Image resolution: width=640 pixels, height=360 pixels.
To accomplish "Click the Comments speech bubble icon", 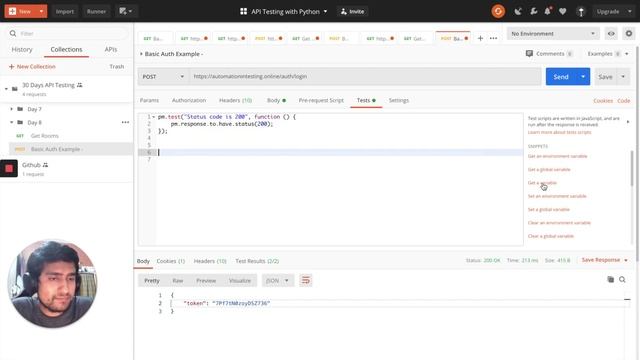I will (x=529, y=53).
